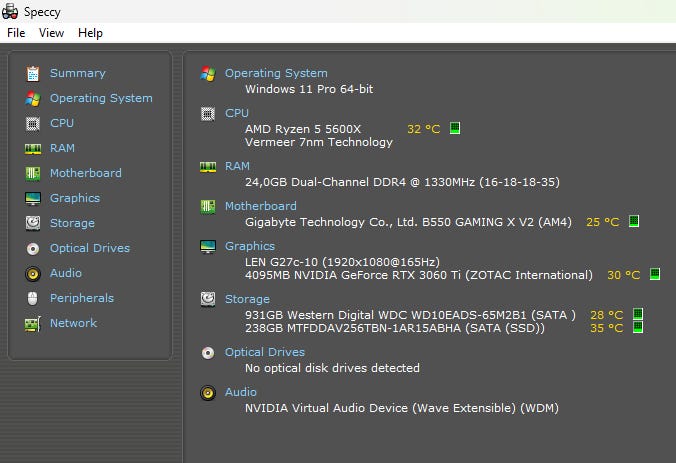676x463 pixels.
Task: Click the GPU temperature indicator beside 30 °C
Action: [x=655, y=274]
